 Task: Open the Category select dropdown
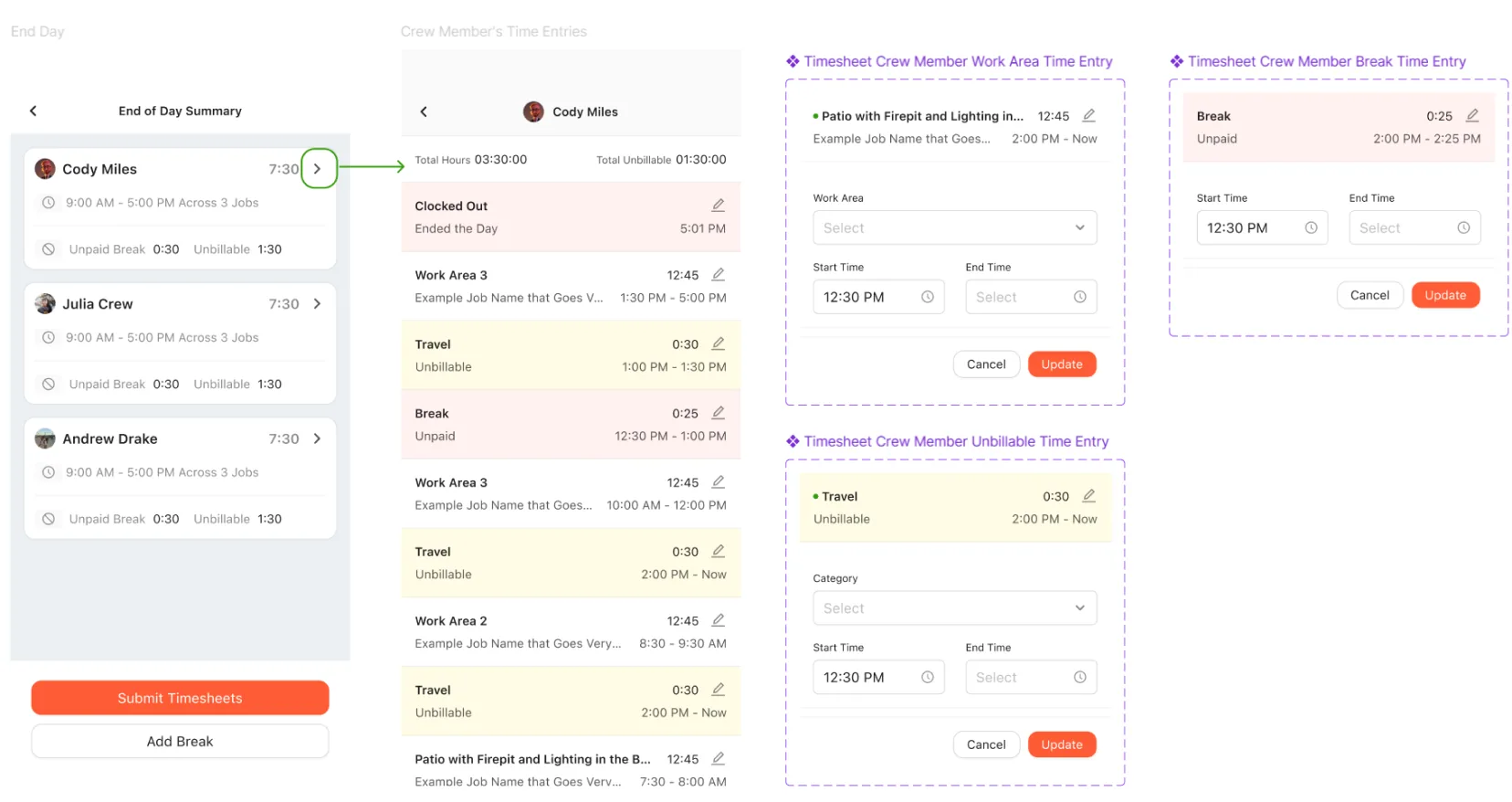point(955,608)
